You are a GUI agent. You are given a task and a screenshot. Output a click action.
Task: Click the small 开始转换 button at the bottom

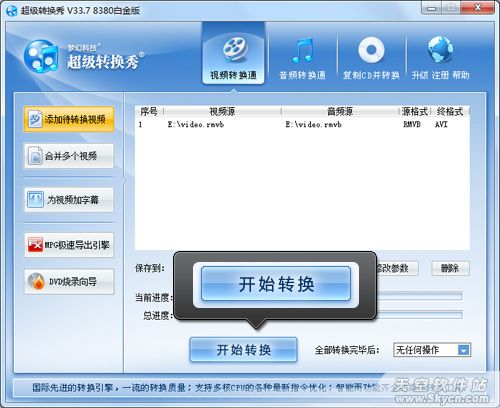coord(243,350)
